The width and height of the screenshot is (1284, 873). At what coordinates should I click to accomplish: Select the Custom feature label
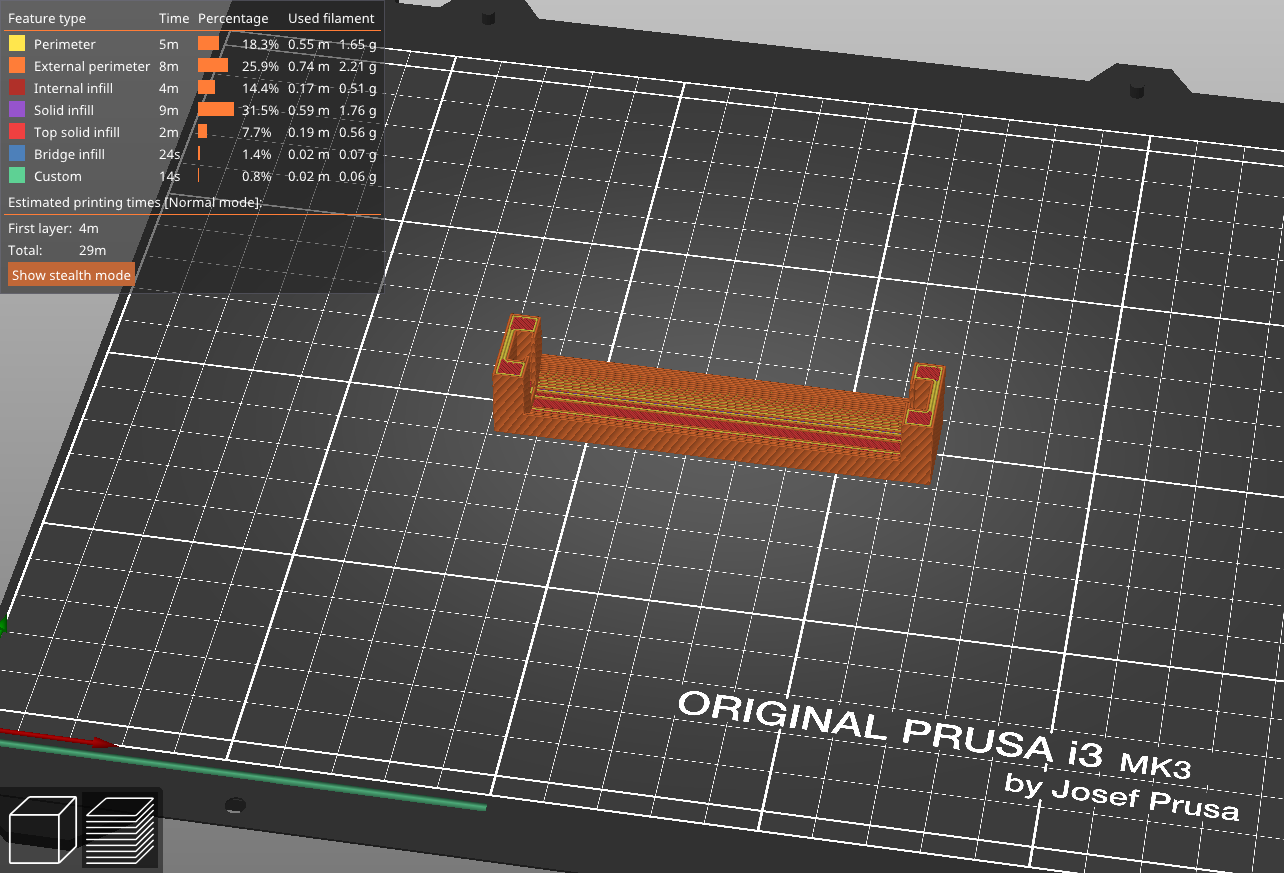pyautogui.click(x=58, y=176)
